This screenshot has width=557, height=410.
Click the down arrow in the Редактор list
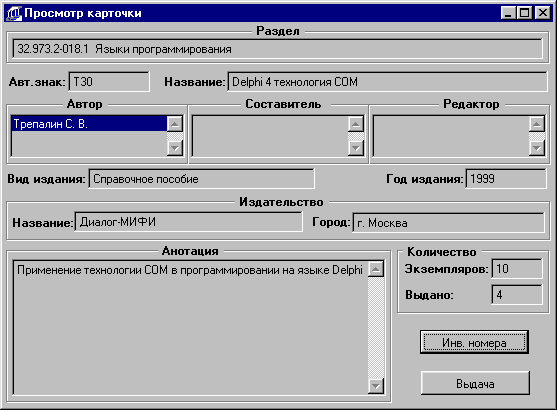[537, 148]
